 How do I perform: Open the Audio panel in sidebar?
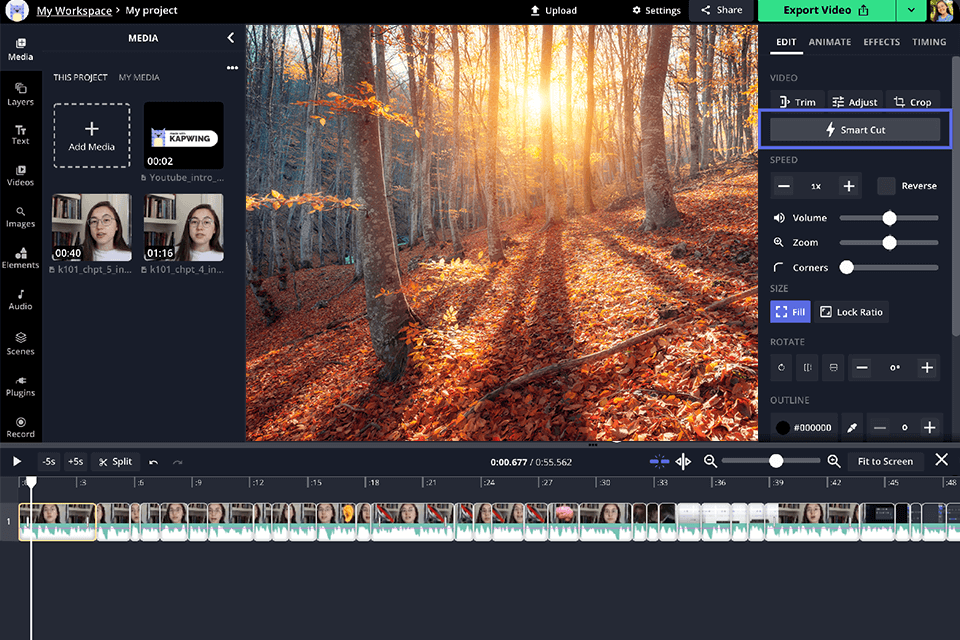point(20,300)
